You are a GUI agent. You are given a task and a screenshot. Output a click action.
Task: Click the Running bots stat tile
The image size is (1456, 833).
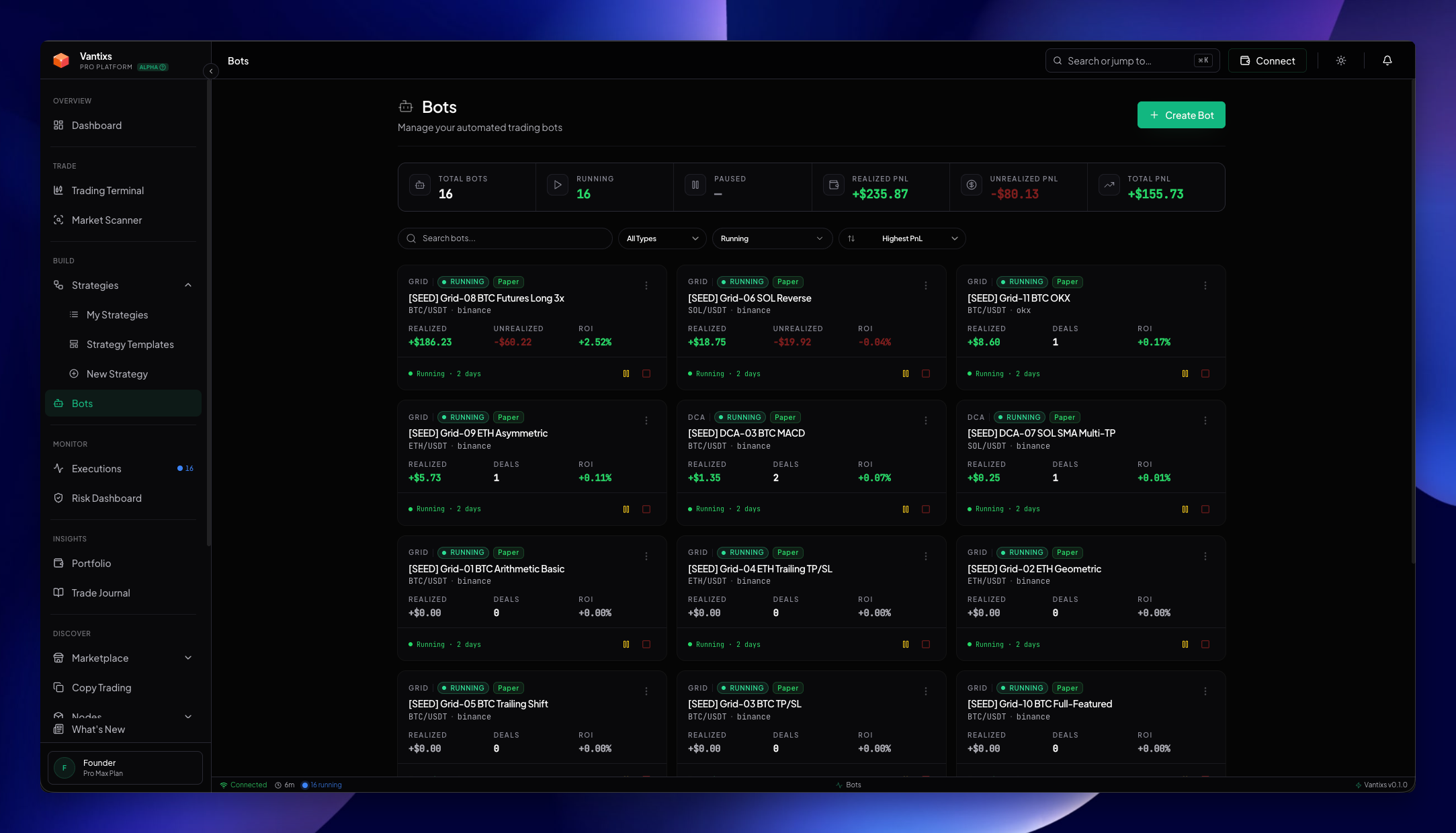coord(605,187)
